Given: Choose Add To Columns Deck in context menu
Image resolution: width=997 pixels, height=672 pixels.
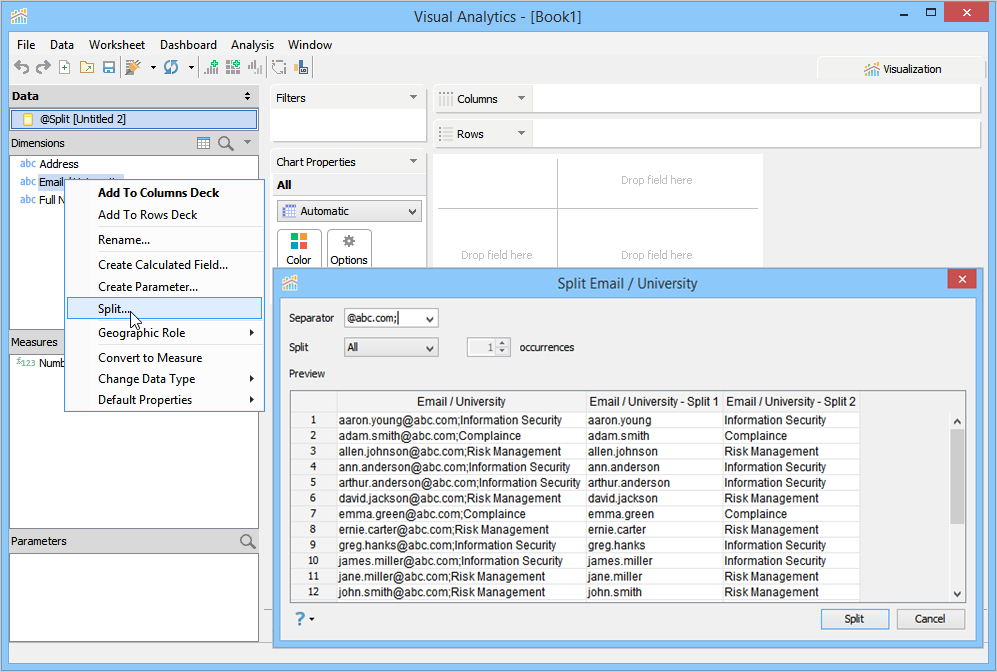Looking at the screenshot, I should coord(165,193).
